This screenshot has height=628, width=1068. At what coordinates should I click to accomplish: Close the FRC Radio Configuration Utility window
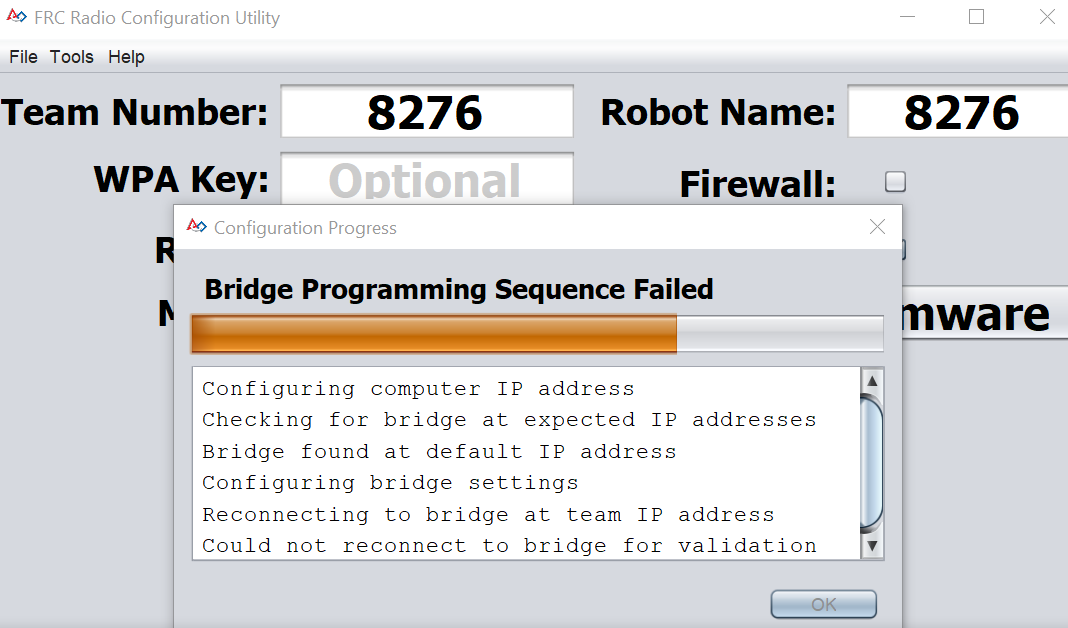[x=1046, y=18]
